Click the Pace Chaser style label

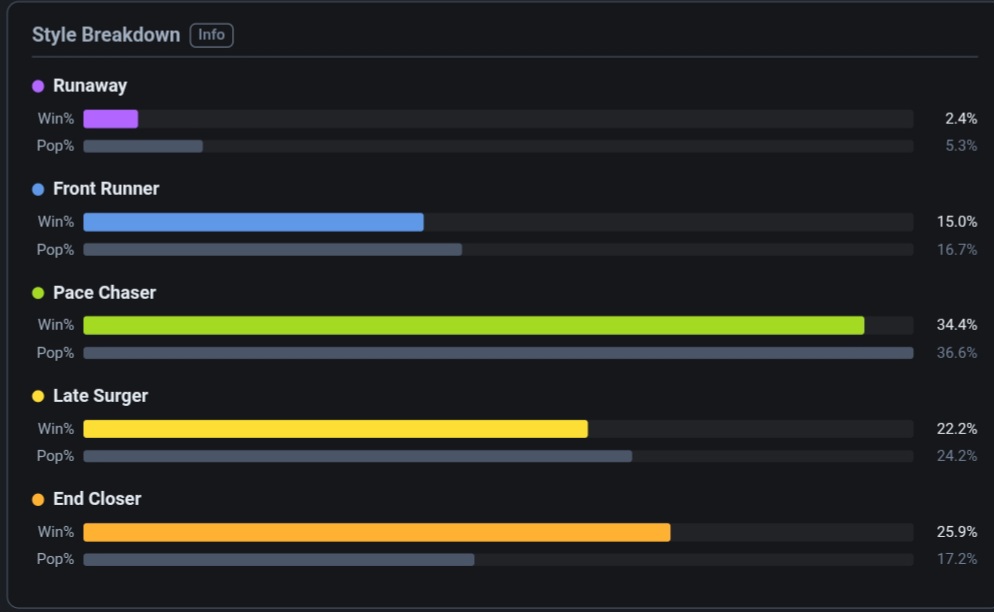pos(105,292)
